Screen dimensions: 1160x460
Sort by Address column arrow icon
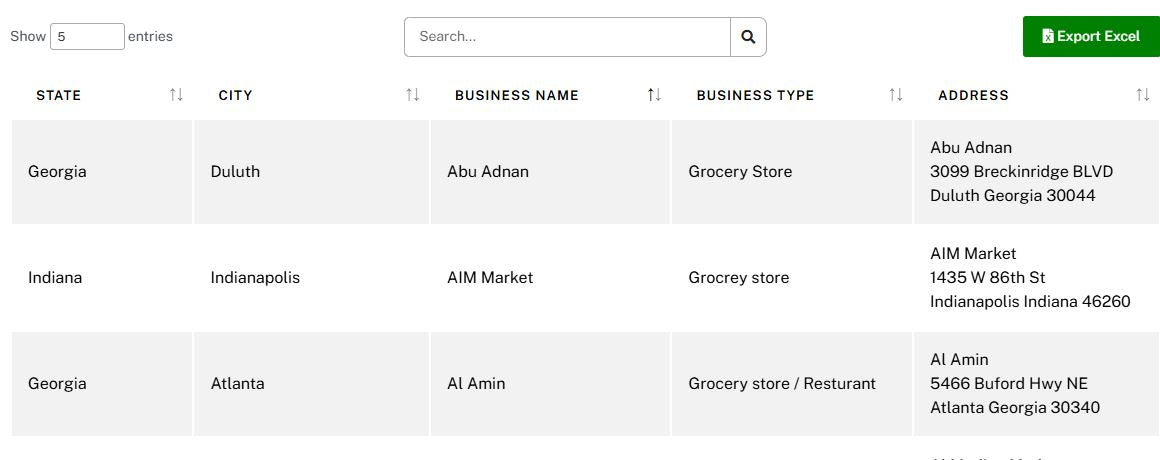click(x=1142, y=95)
